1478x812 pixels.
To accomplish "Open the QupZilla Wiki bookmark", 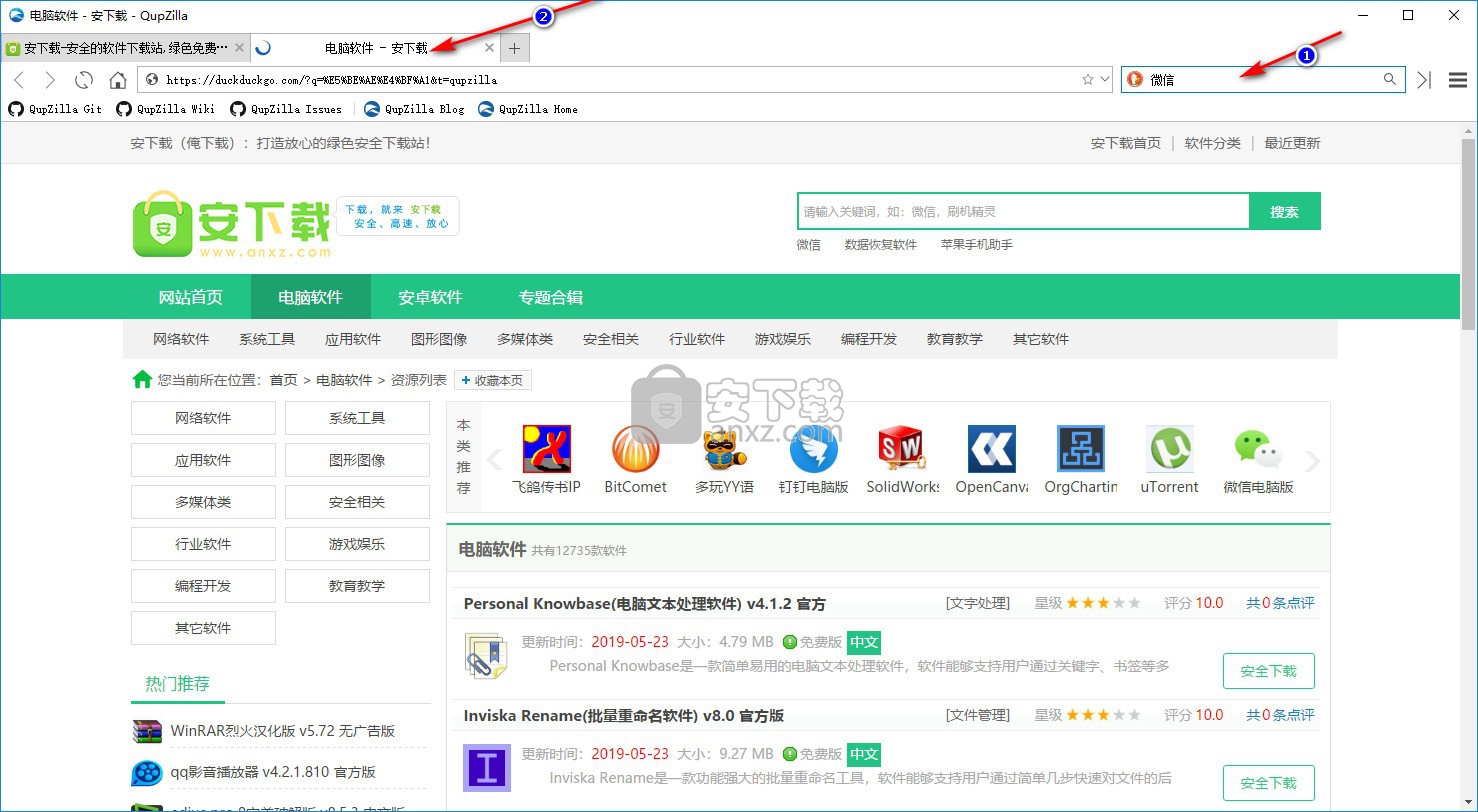I will 165,109.
